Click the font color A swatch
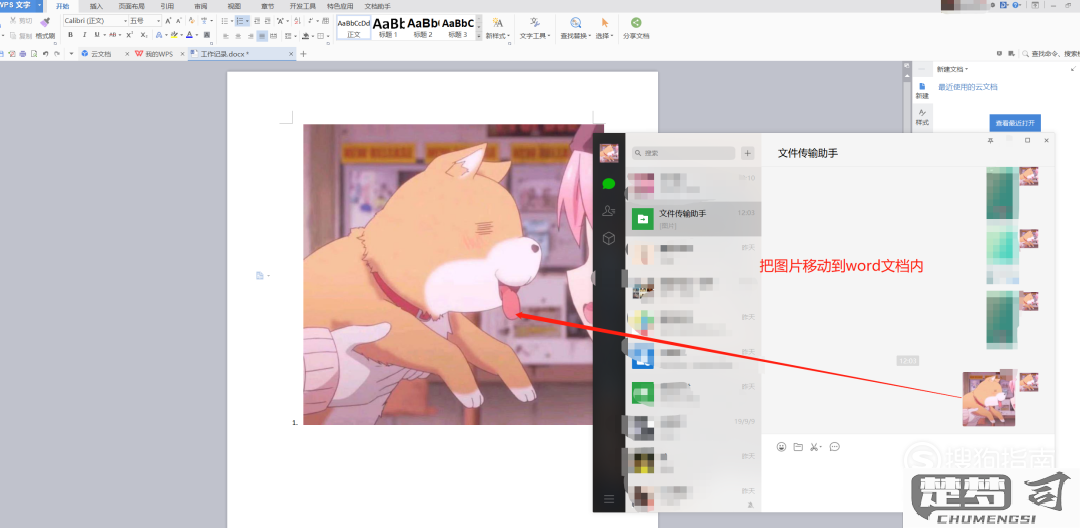 coord(189,36)
